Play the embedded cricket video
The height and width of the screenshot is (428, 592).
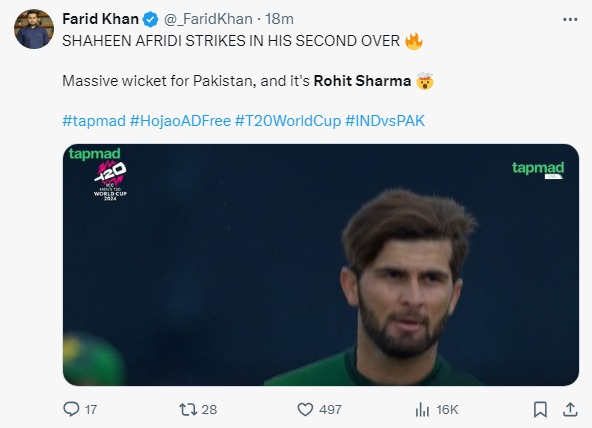(321, 265)
